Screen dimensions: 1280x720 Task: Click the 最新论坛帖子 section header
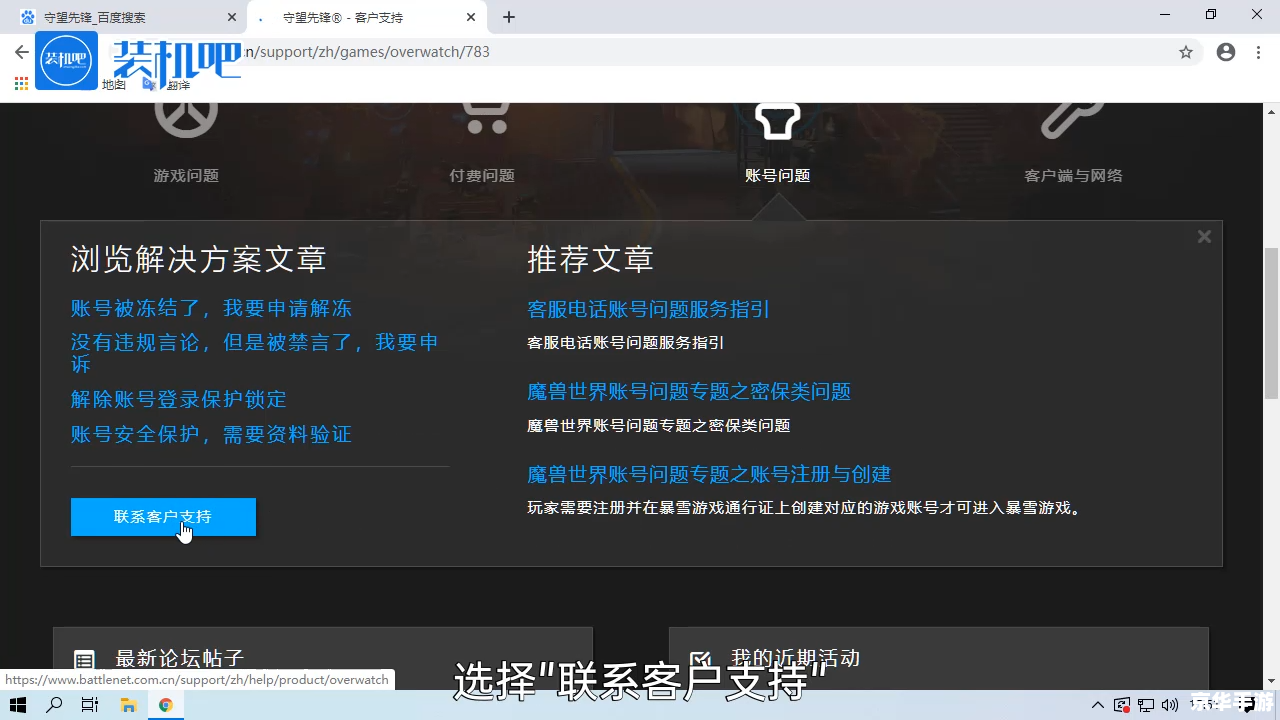(x=180, y=658)
